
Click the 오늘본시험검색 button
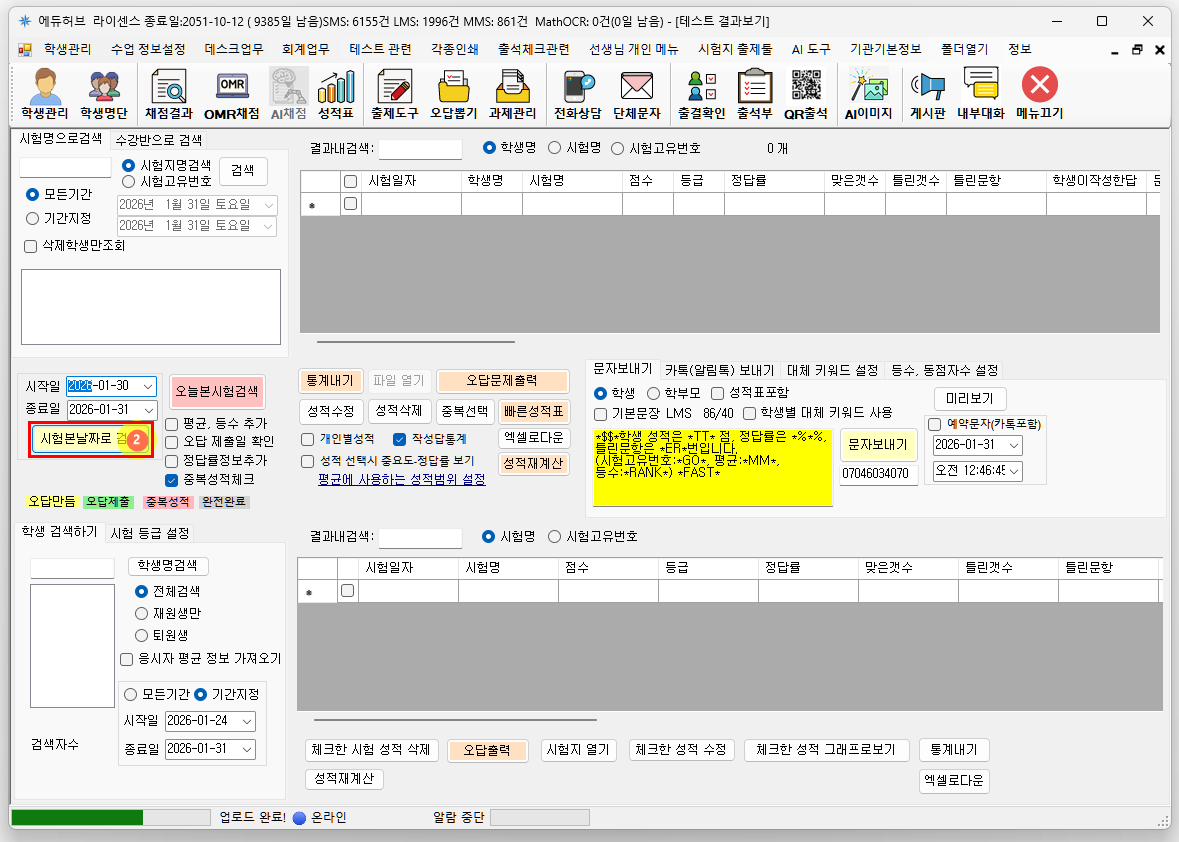[x=217, y=390]
